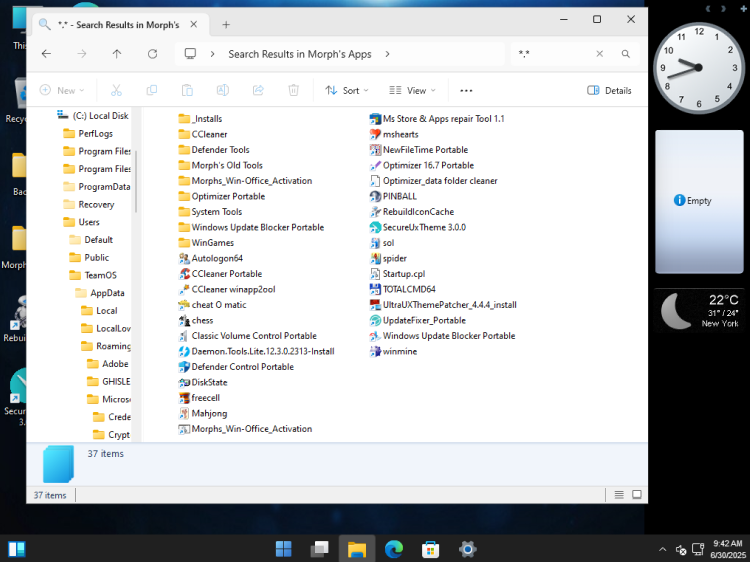Select Recovery folder in navigation tree
This screenshot has width=750, height=562.
click(x=89, y=204)
